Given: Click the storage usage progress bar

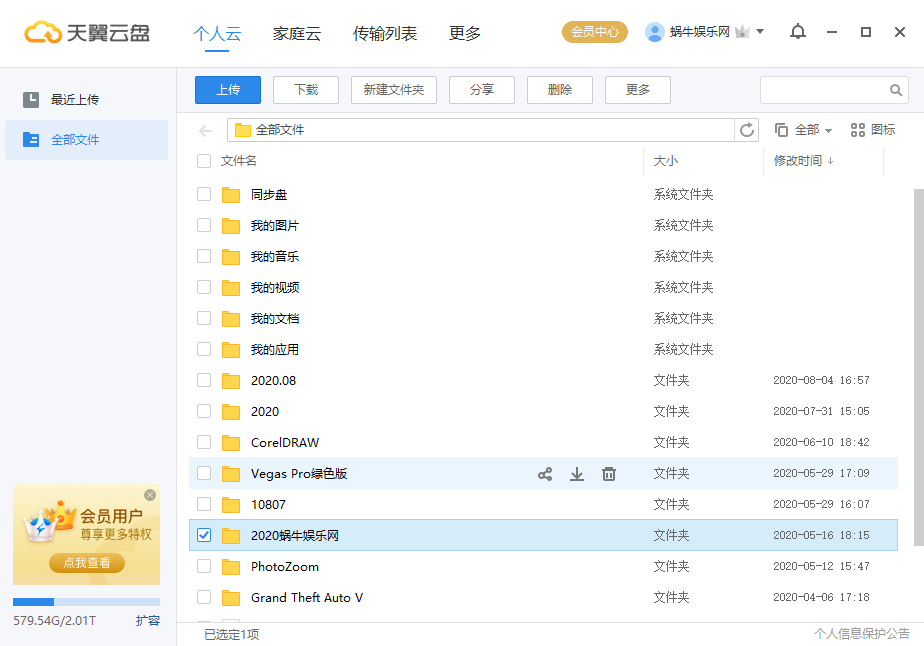Looking at the screenshot, I should pyautogui.click(x=86, y=601).
